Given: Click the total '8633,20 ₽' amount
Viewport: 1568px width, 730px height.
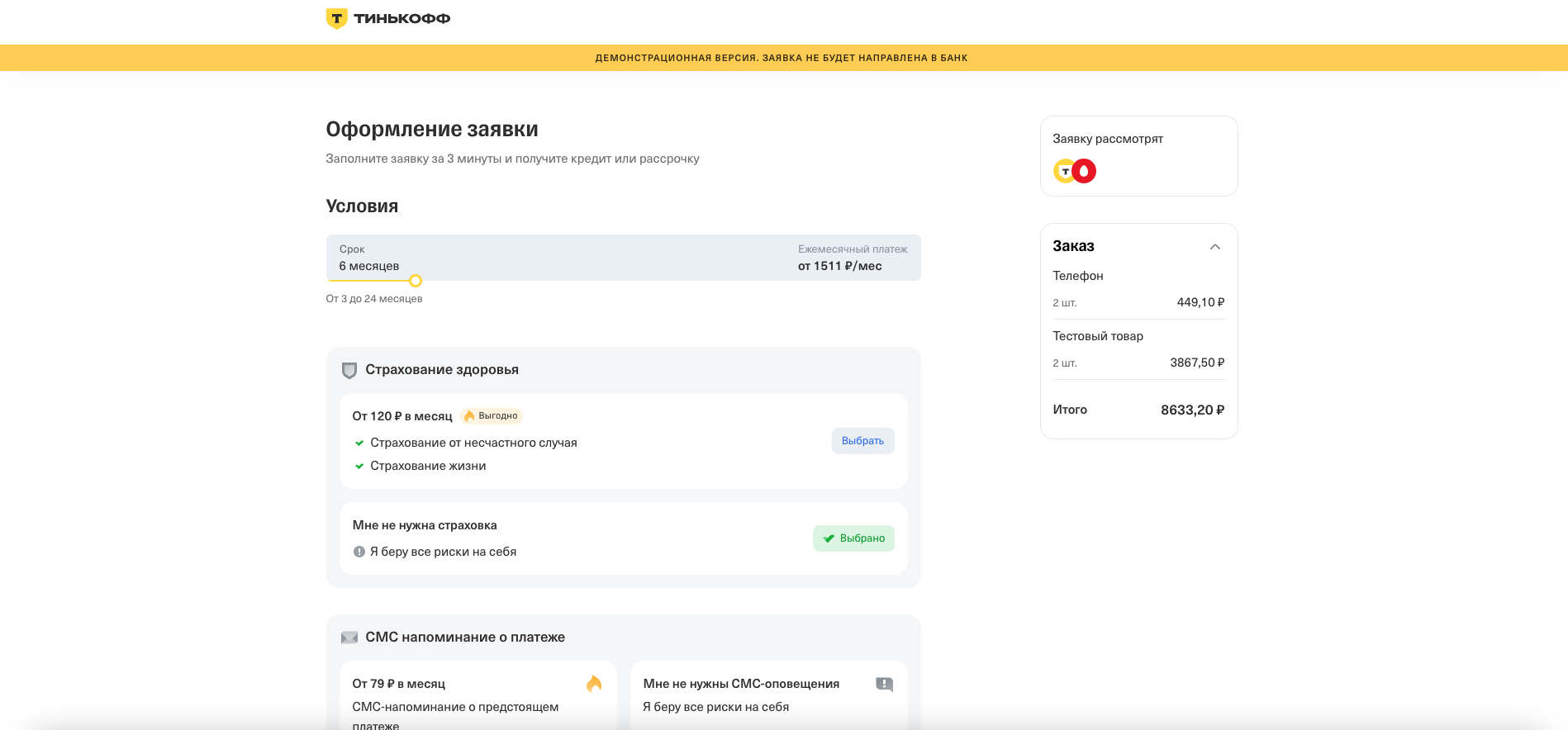Looking at the screenshot, I should (x=1192, y=410).
